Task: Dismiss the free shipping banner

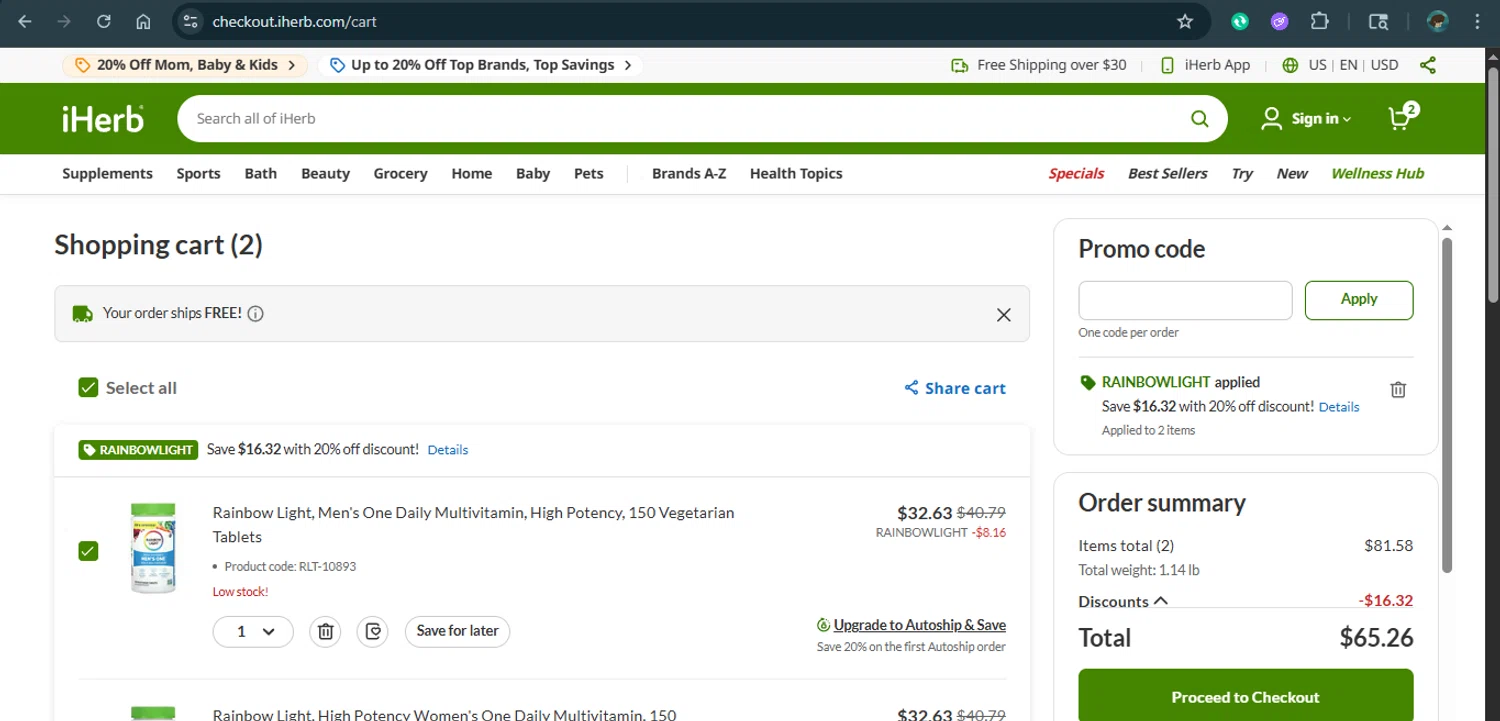Action: click(1004, 315)
